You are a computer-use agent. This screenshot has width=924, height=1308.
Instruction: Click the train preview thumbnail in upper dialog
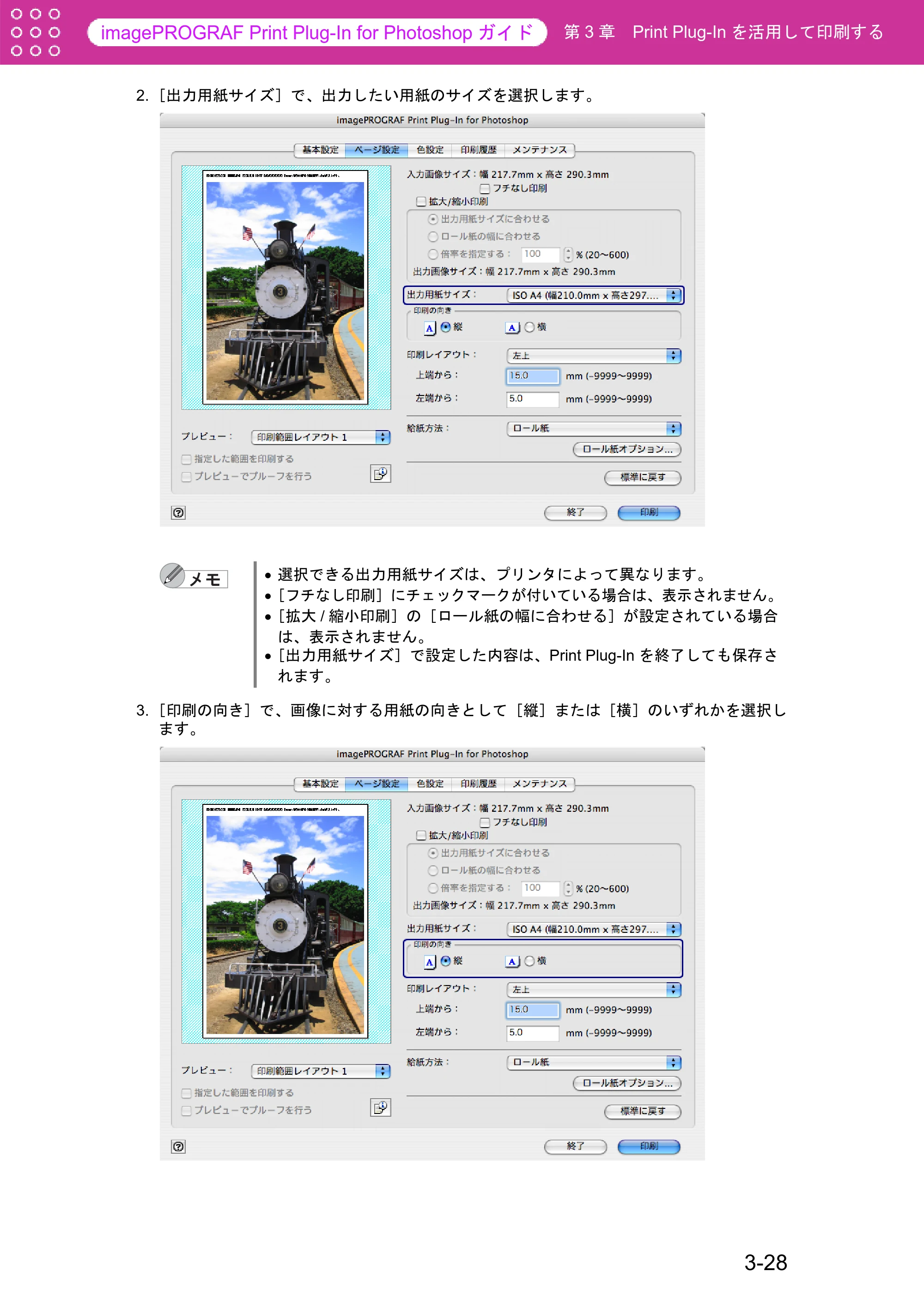pyautogui.click(x=286, y=288)
